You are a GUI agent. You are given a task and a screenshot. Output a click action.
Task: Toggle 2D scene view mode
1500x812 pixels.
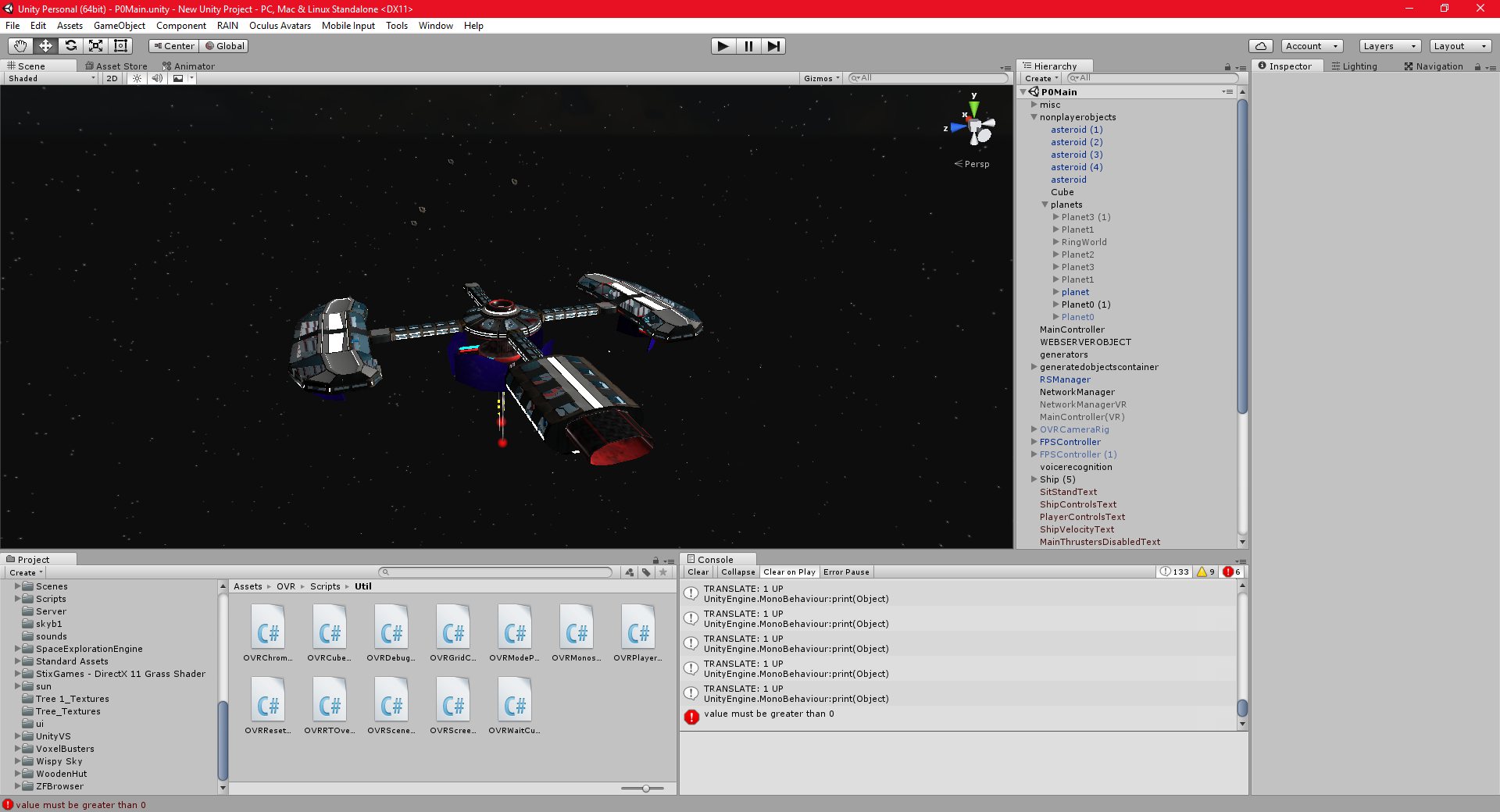112,78
